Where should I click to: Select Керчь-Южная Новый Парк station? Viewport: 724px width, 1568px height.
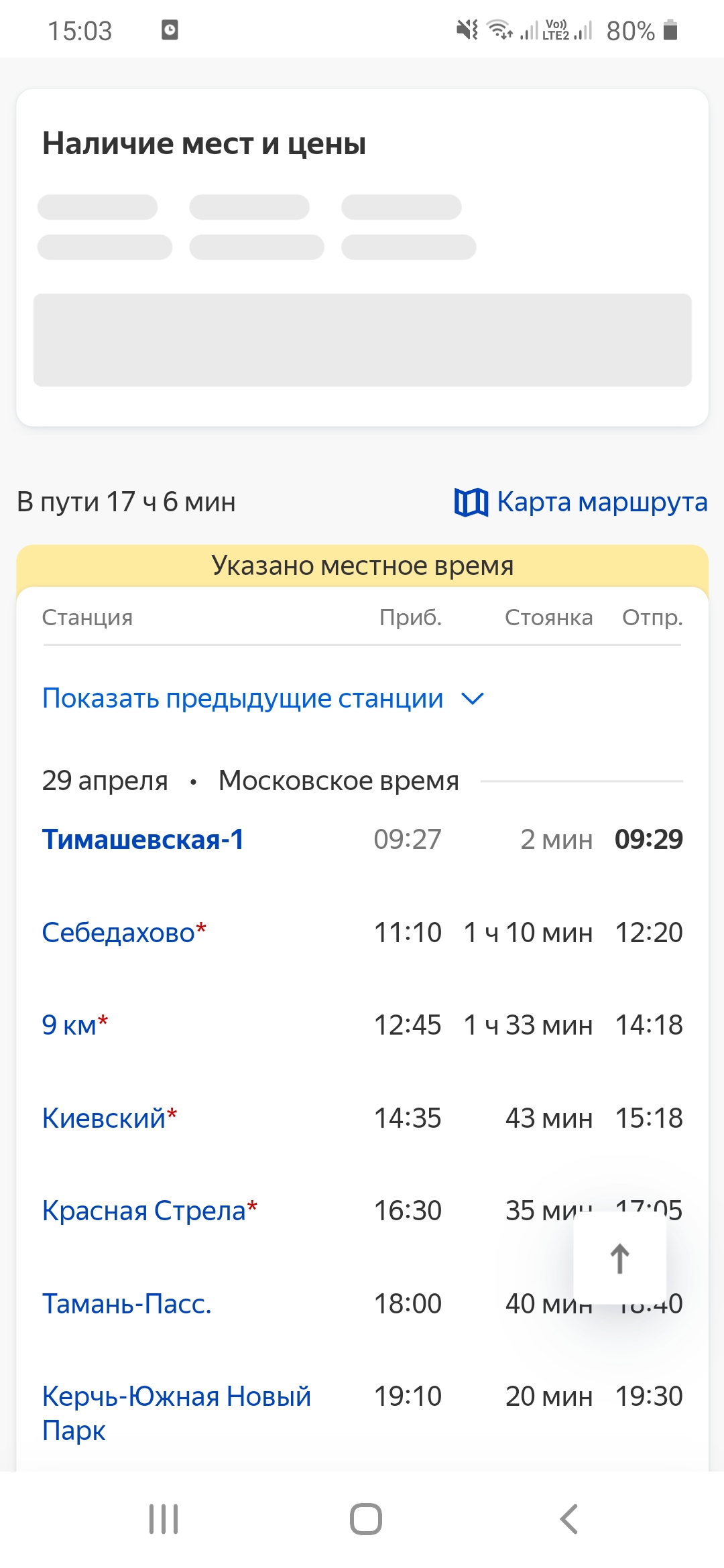click(x=176, y=1413)
